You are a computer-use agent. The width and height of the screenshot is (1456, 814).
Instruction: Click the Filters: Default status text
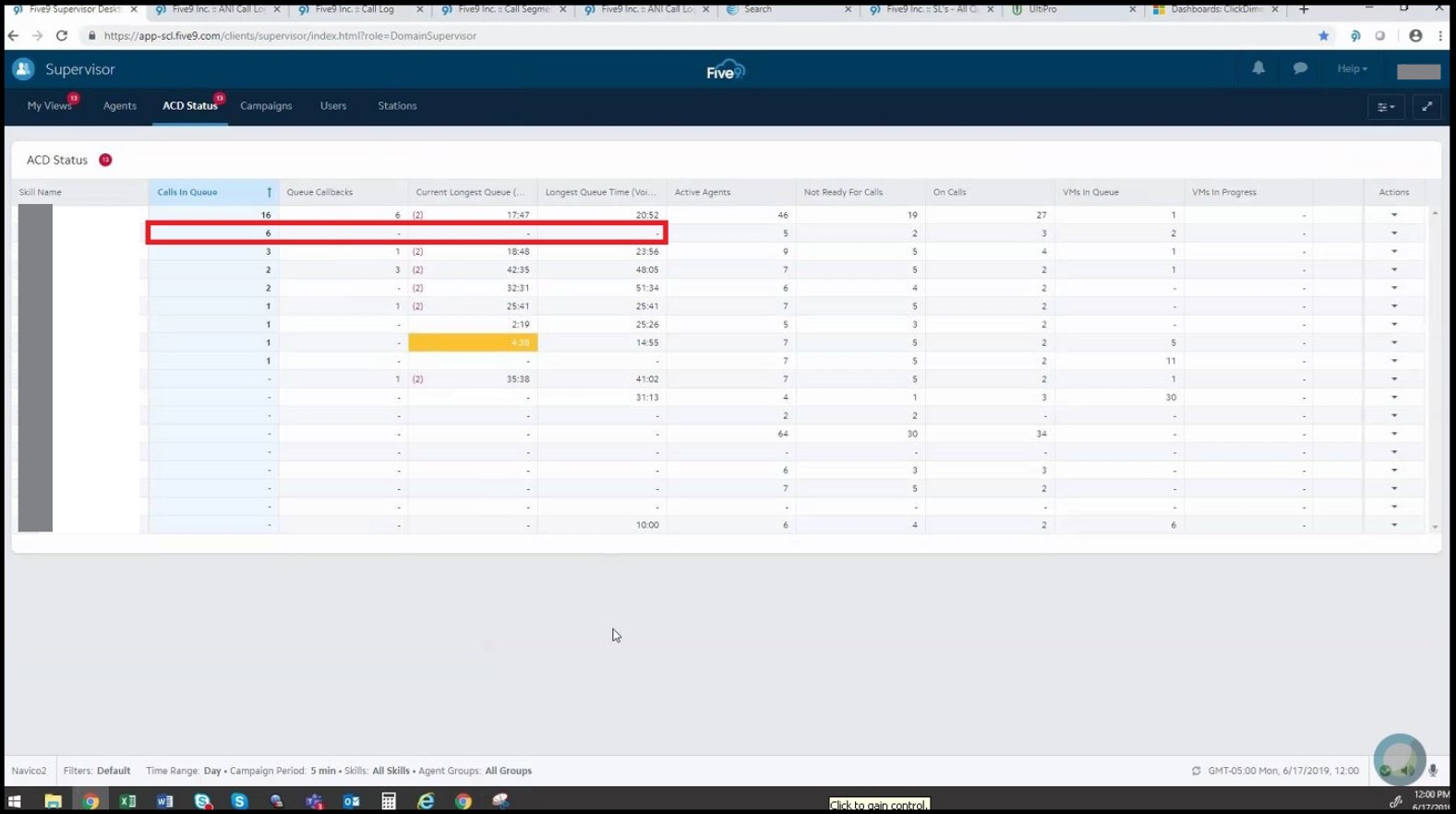pos(97,771)
